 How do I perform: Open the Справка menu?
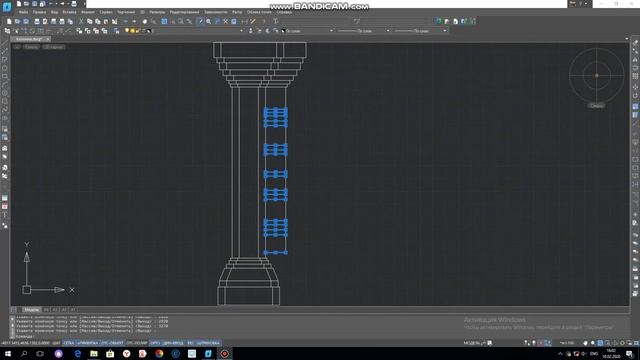(x=284, y=12)
